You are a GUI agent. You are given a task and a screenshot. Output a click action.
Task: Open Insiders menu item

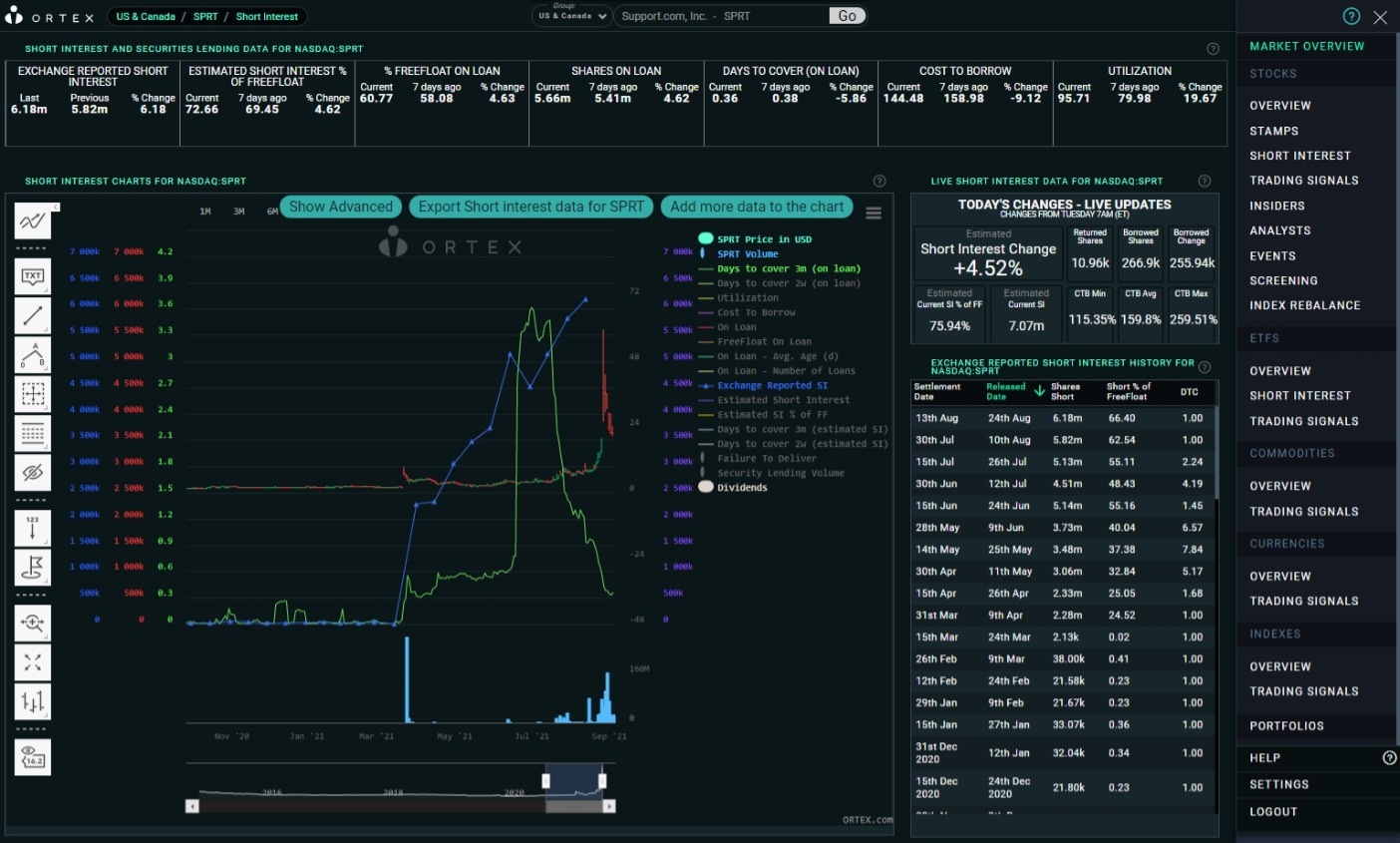coord(1277,206)
